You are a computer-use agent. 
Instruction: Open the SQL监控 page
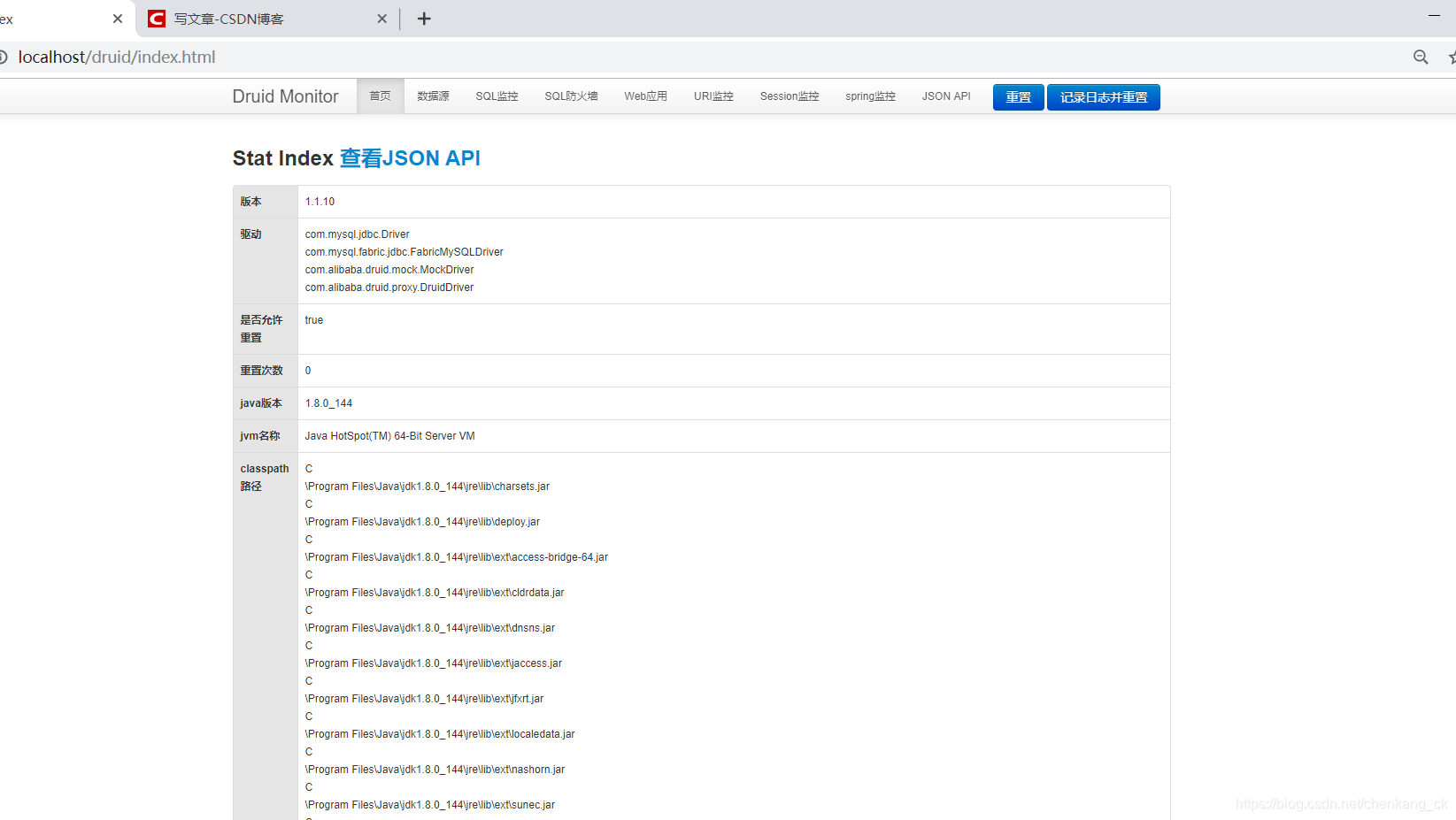tap(497, 96)
